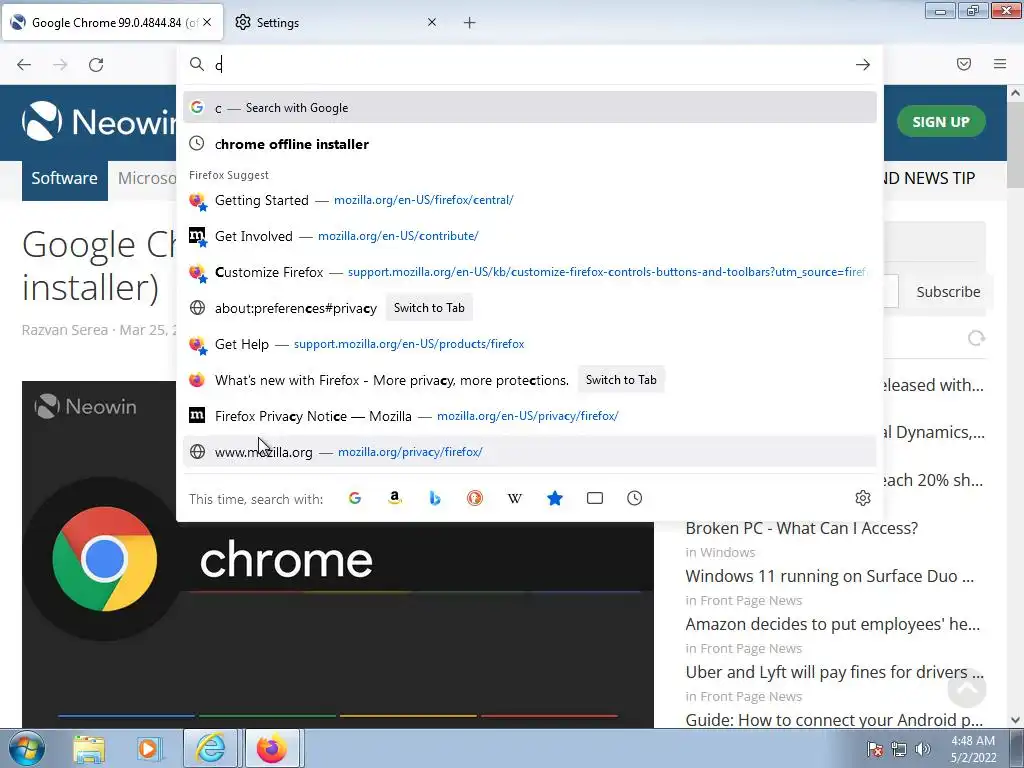Image resolution: width=1024 pixels, height=768 pixels.
Task: Click the Go arrow in the address bar
Action: pyautogui.click(x=863, y=65)
